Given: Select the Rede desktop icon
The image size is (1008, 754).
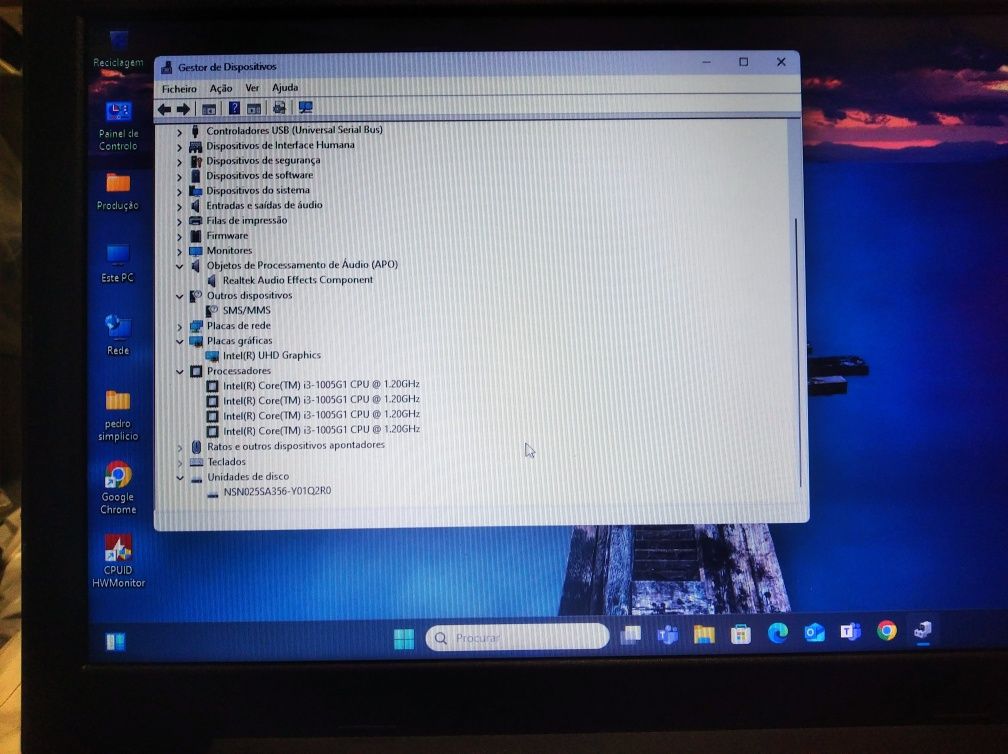Looking at the screenshot, I should (x=118, y=336).
